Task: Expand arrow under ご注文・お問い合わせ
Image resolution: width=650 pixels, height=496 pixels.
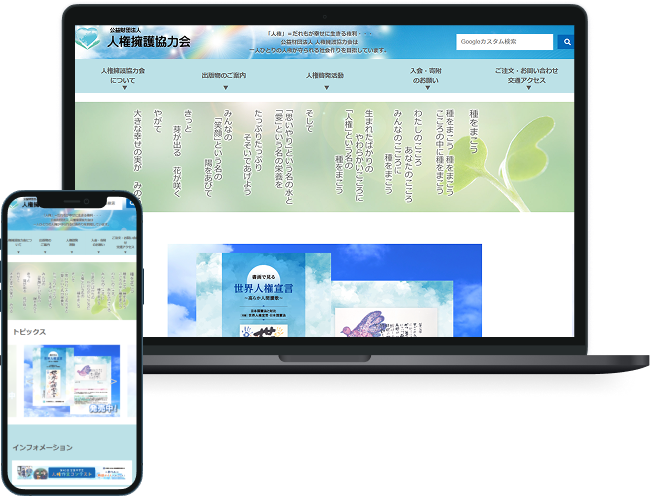Action: [x=526, y=88]
